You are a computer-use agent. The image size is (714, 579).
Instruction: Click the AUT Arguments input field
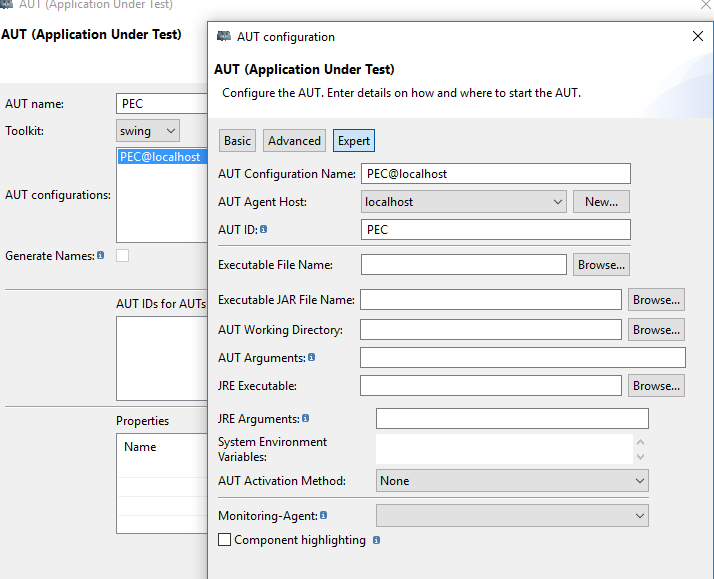[523, 357]
